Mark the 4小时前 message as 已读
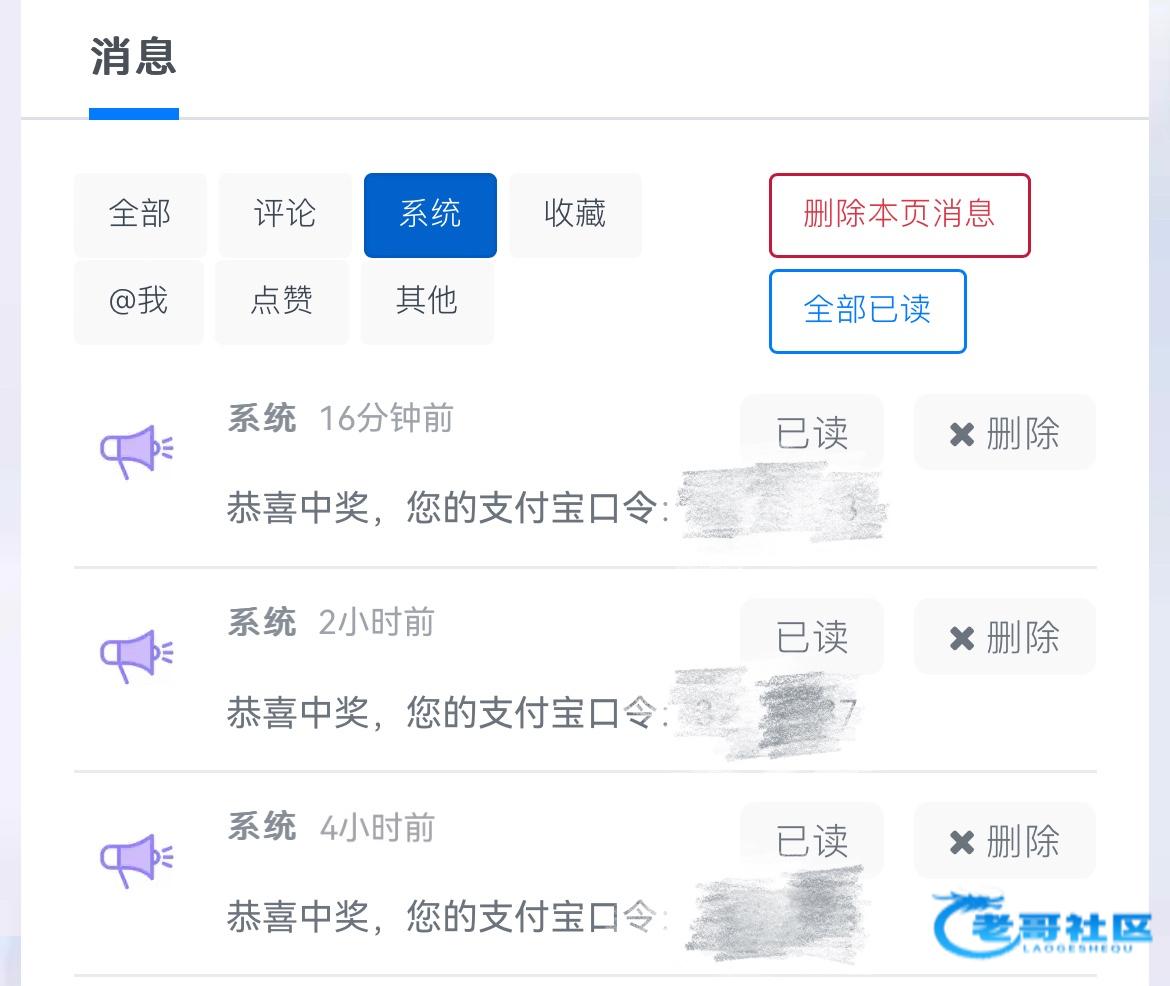The height and width of the screenshot is (986, 1170). tap(811, 841)
